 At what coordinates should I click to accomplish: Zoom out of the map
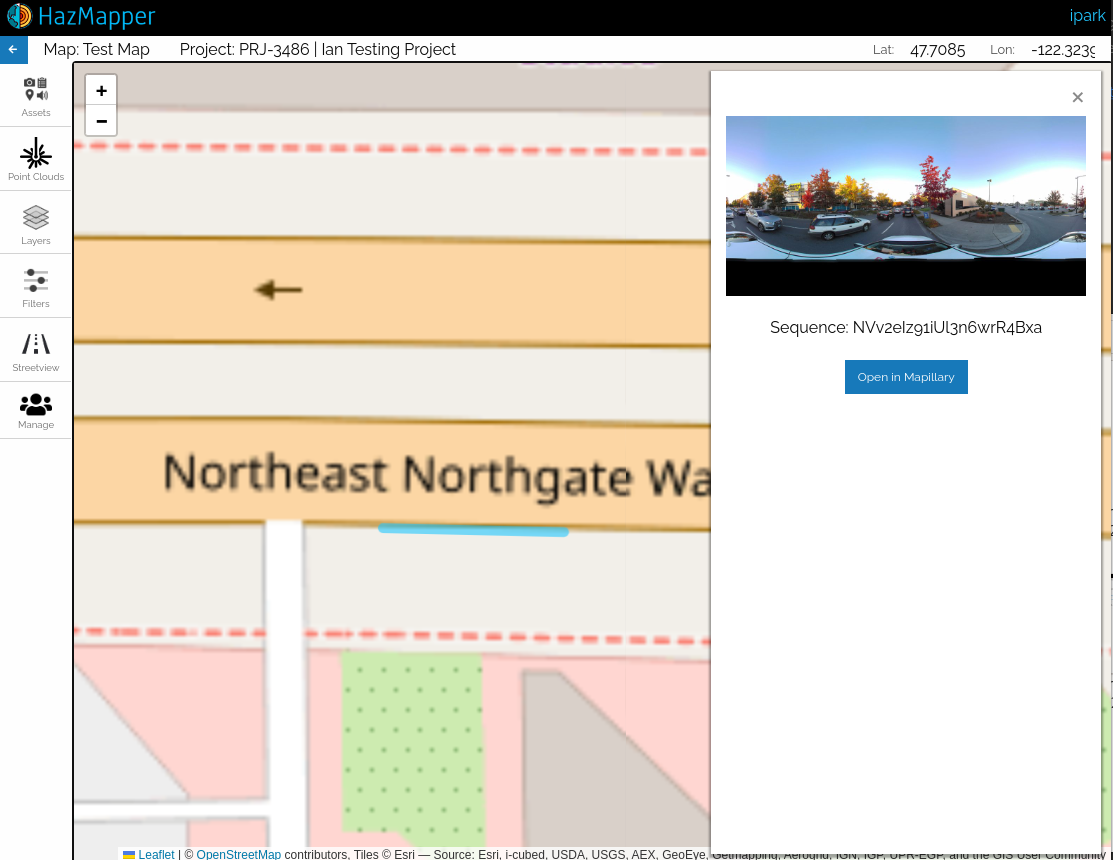pos(101,120)
